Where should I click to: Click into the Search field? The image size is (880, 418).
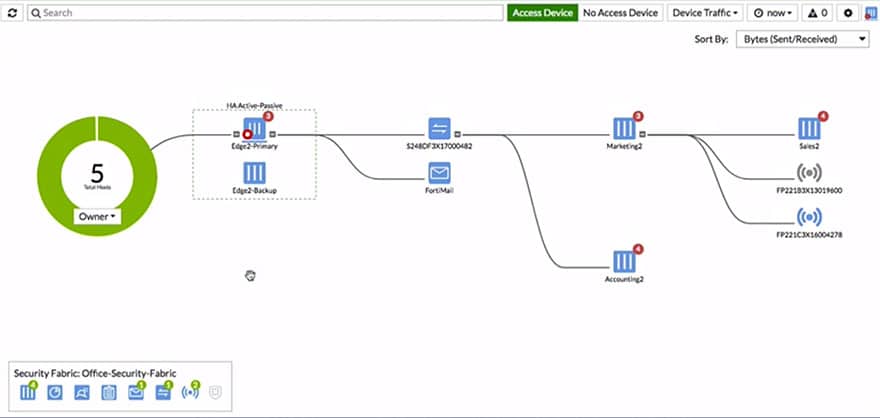pos(265,12)
